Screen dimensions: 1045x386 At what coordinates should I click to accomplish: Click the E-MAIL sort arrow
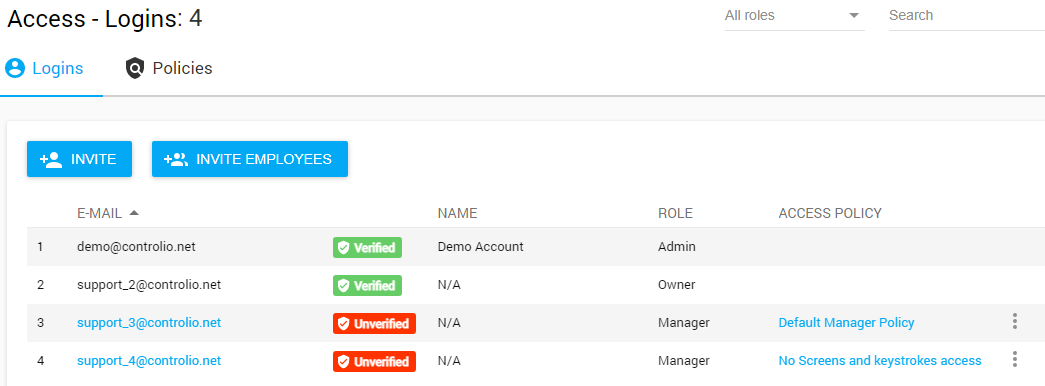pyautogui.click(x=134, y=213)
